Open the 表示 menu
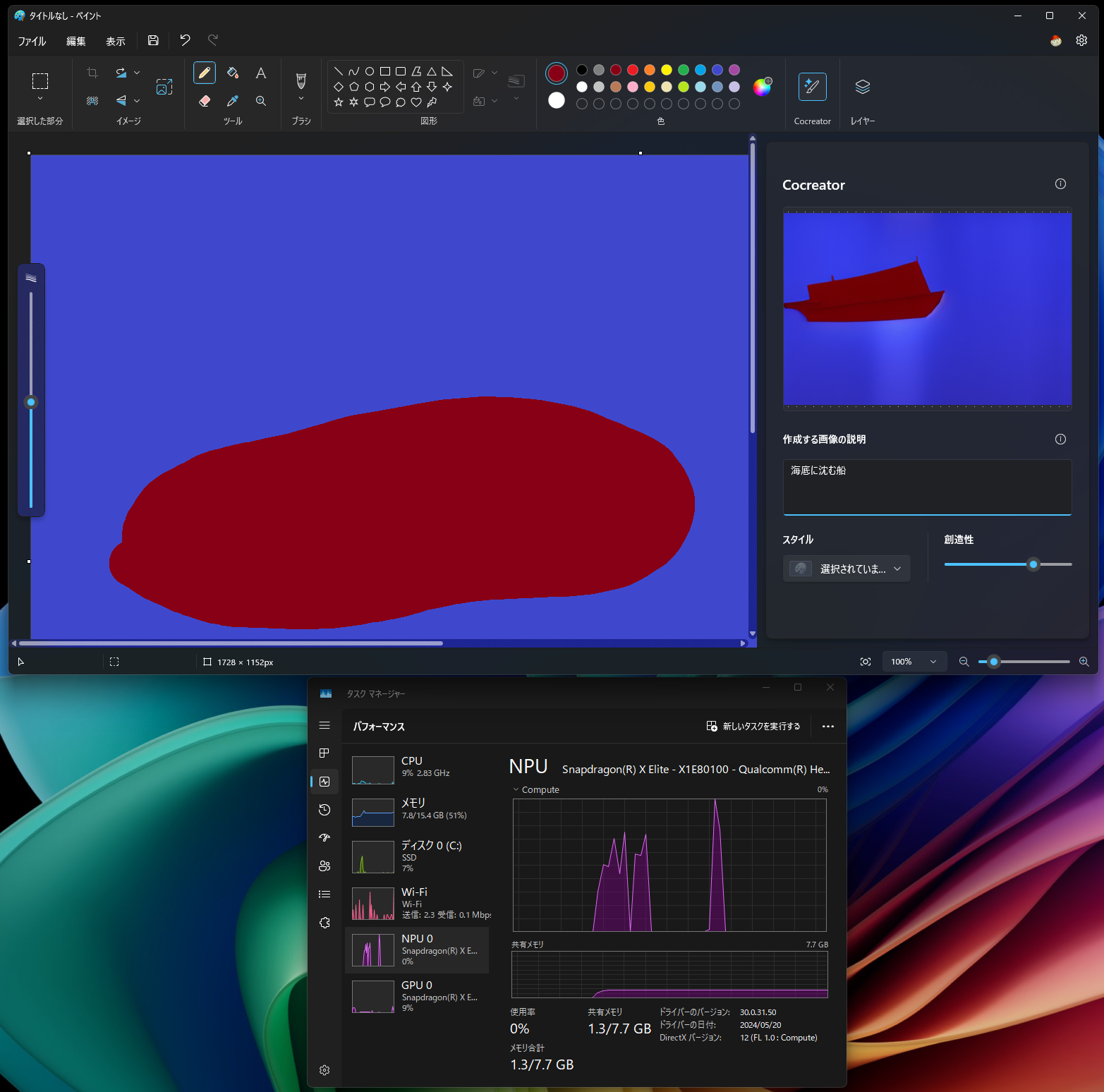The width and height of the screenshot is (1104, 1092). (x=115, y=41)
